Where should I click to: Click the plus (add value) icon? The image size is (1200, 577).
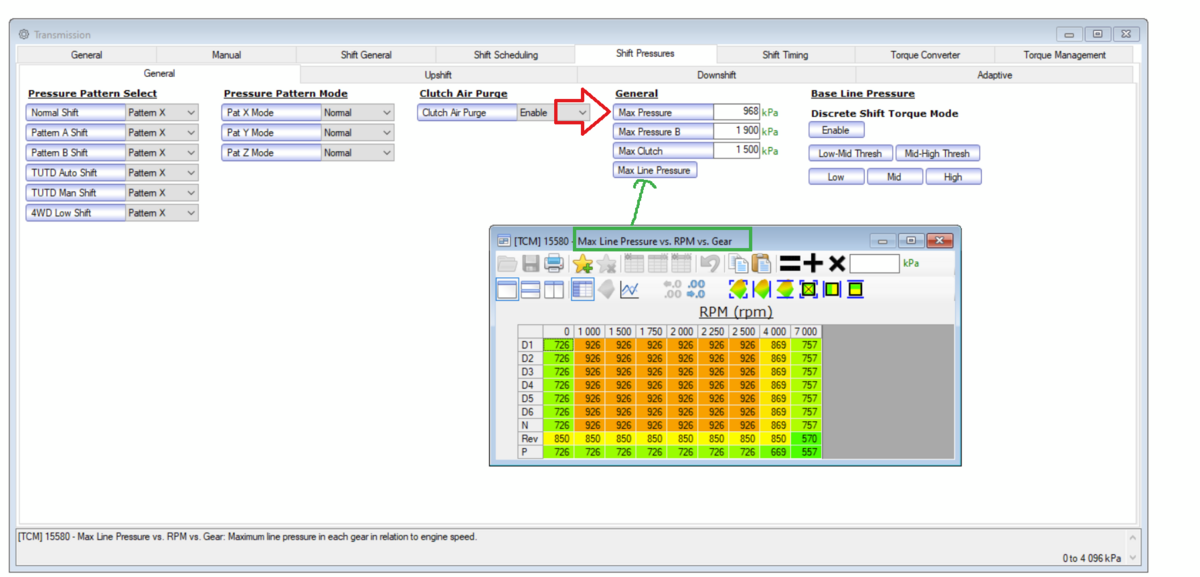click(813, 264)
